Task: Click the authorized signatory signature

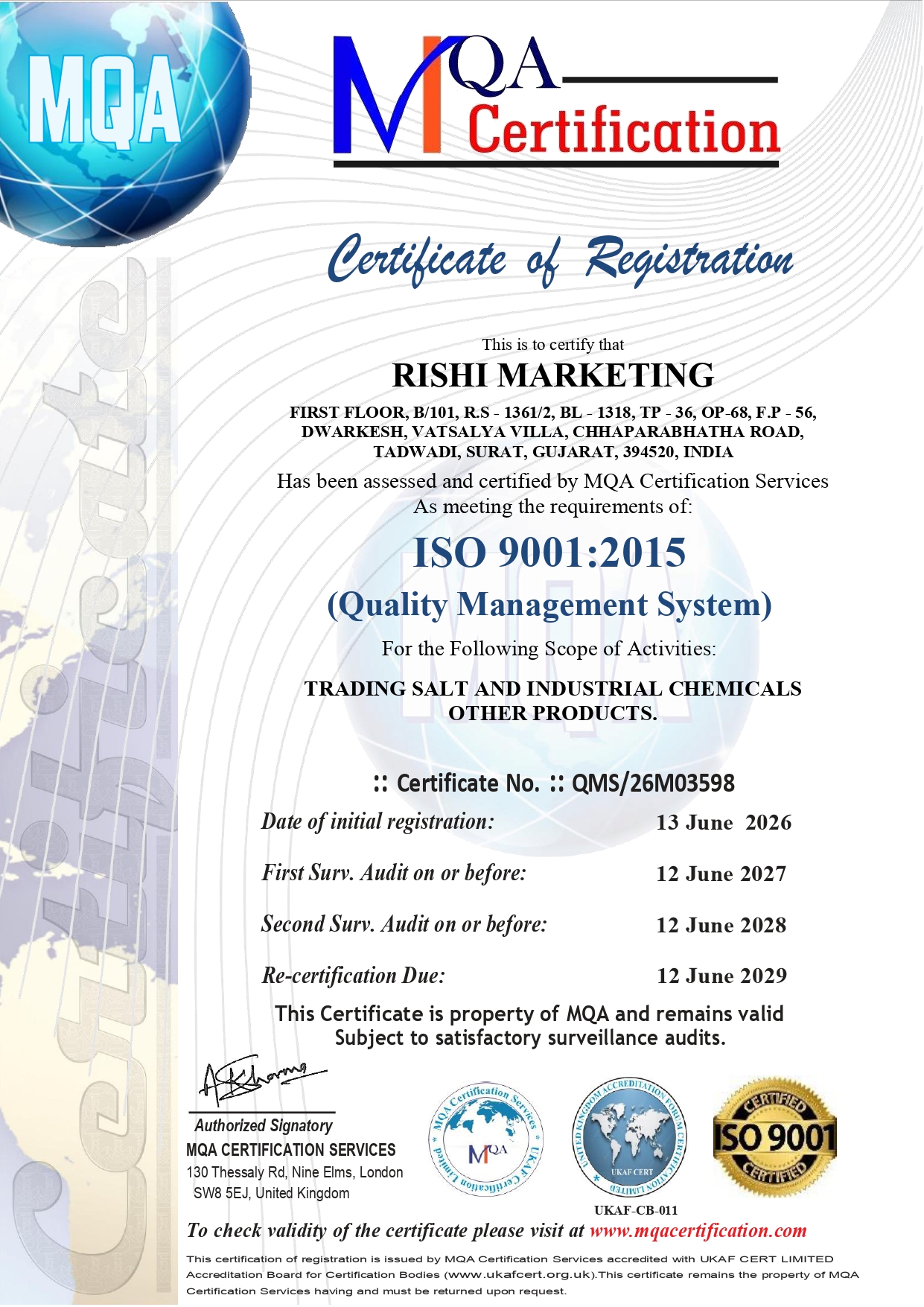Action: click(262, 1080)
